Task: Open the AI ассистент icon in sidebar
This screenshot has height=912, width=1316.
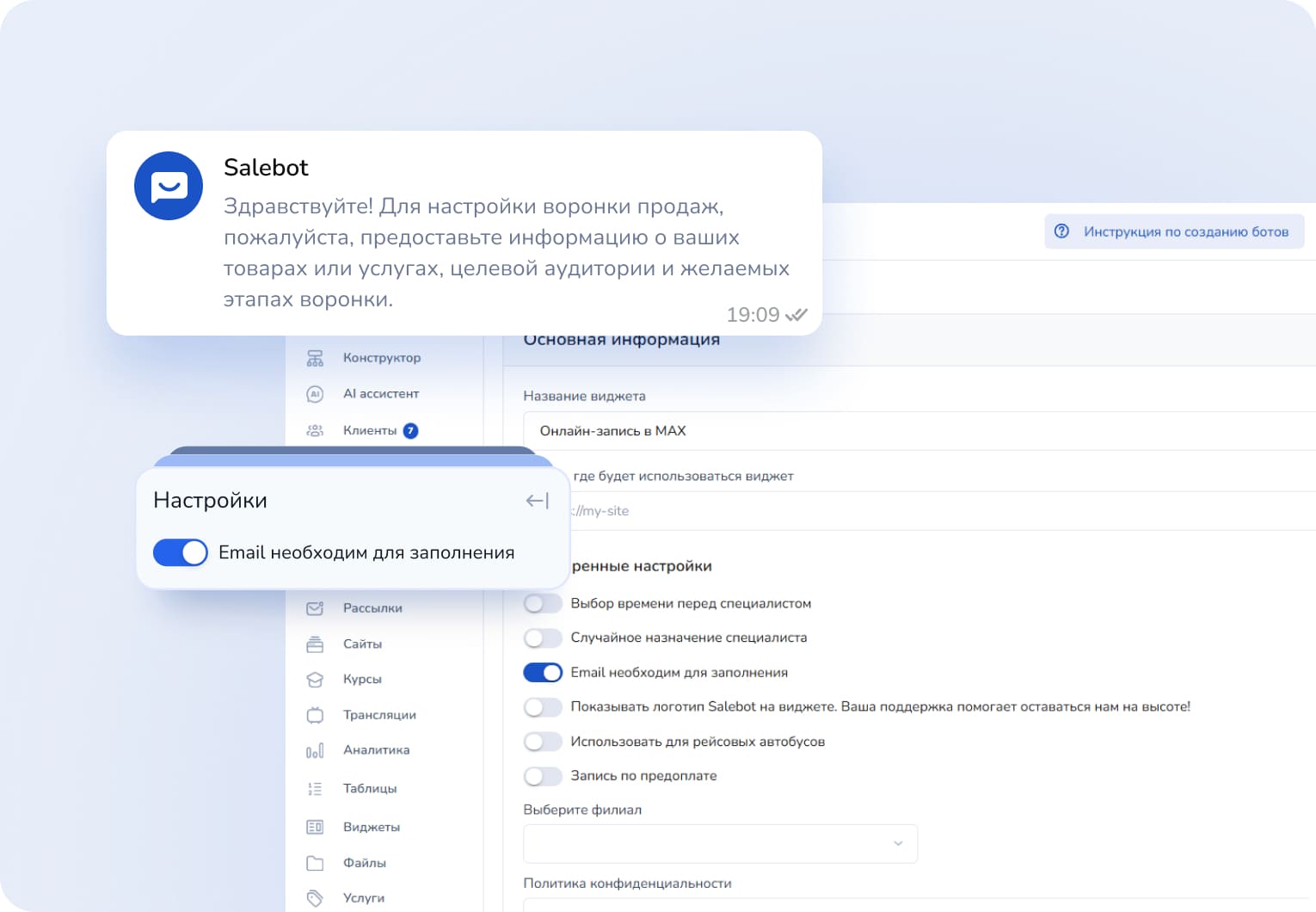Action: (x=315, y=394)
